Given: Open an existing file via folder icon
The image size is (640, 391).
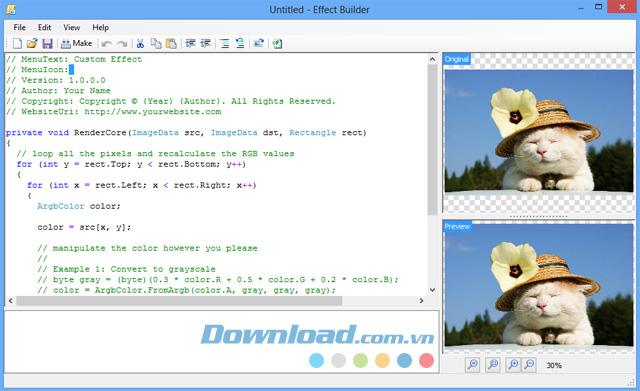Looking at the screenshot, I should point(32,43).
